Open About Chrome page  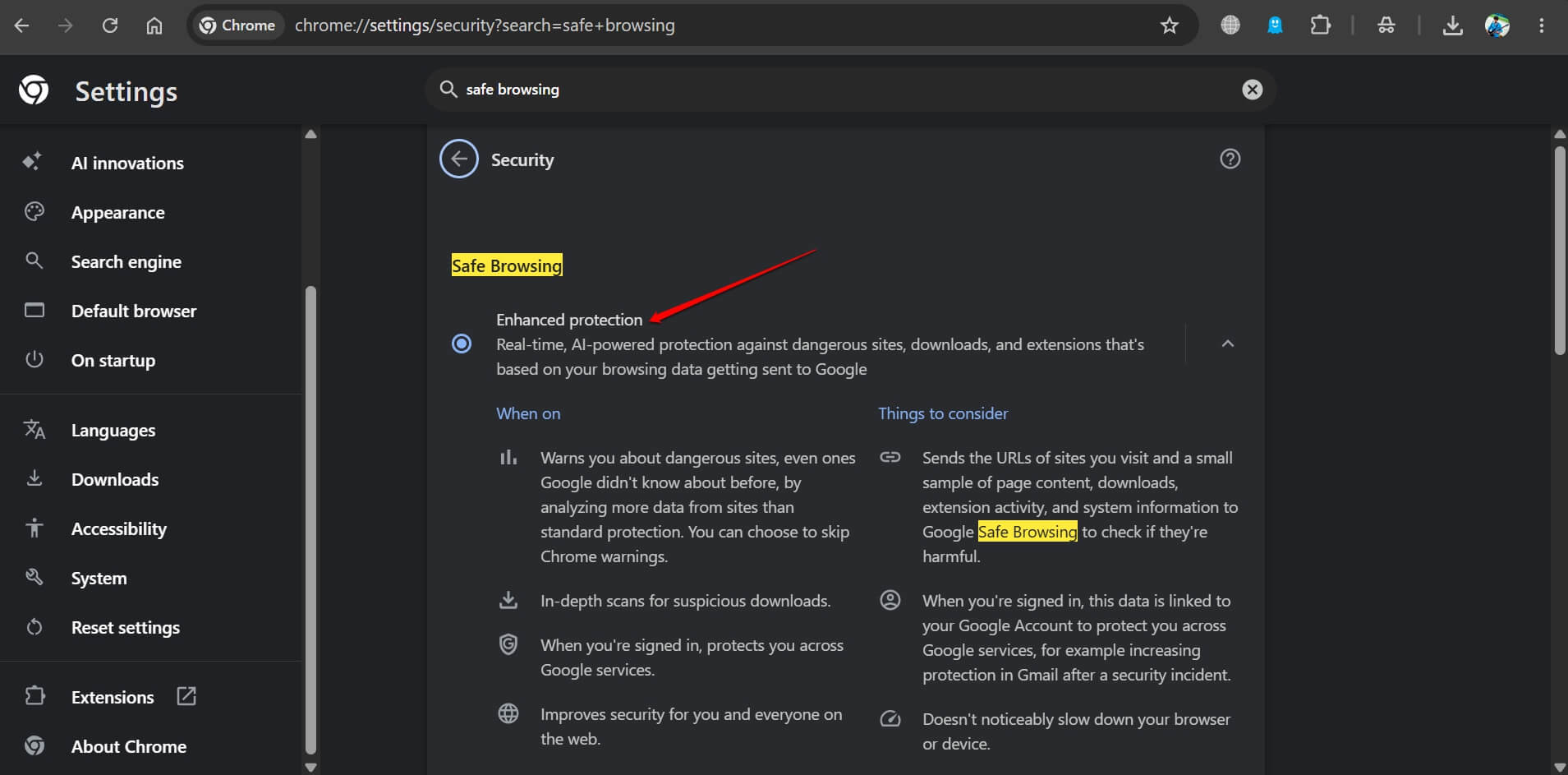[x=128, y=746]
